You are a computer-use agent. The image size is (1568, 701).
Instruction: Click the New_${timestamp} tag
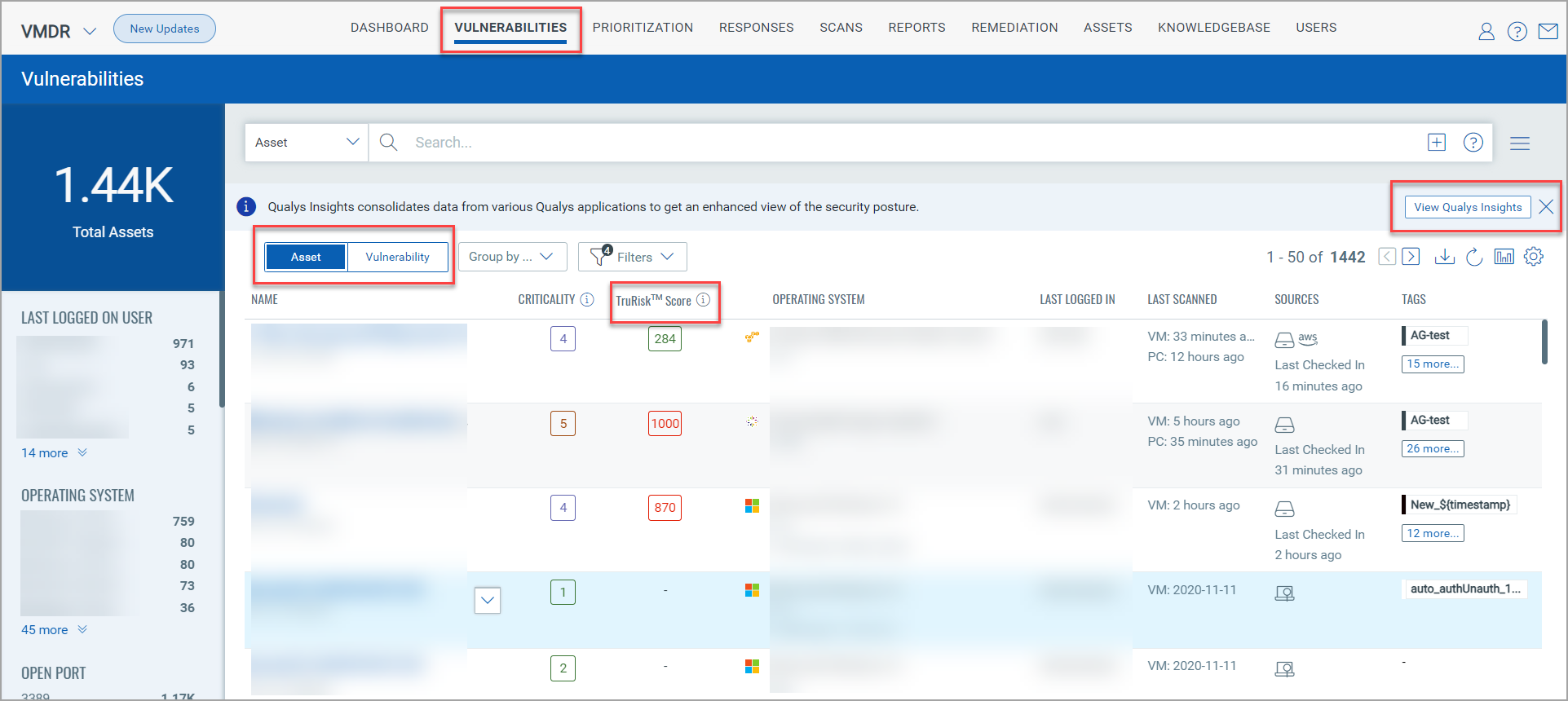pos(1460,505)
